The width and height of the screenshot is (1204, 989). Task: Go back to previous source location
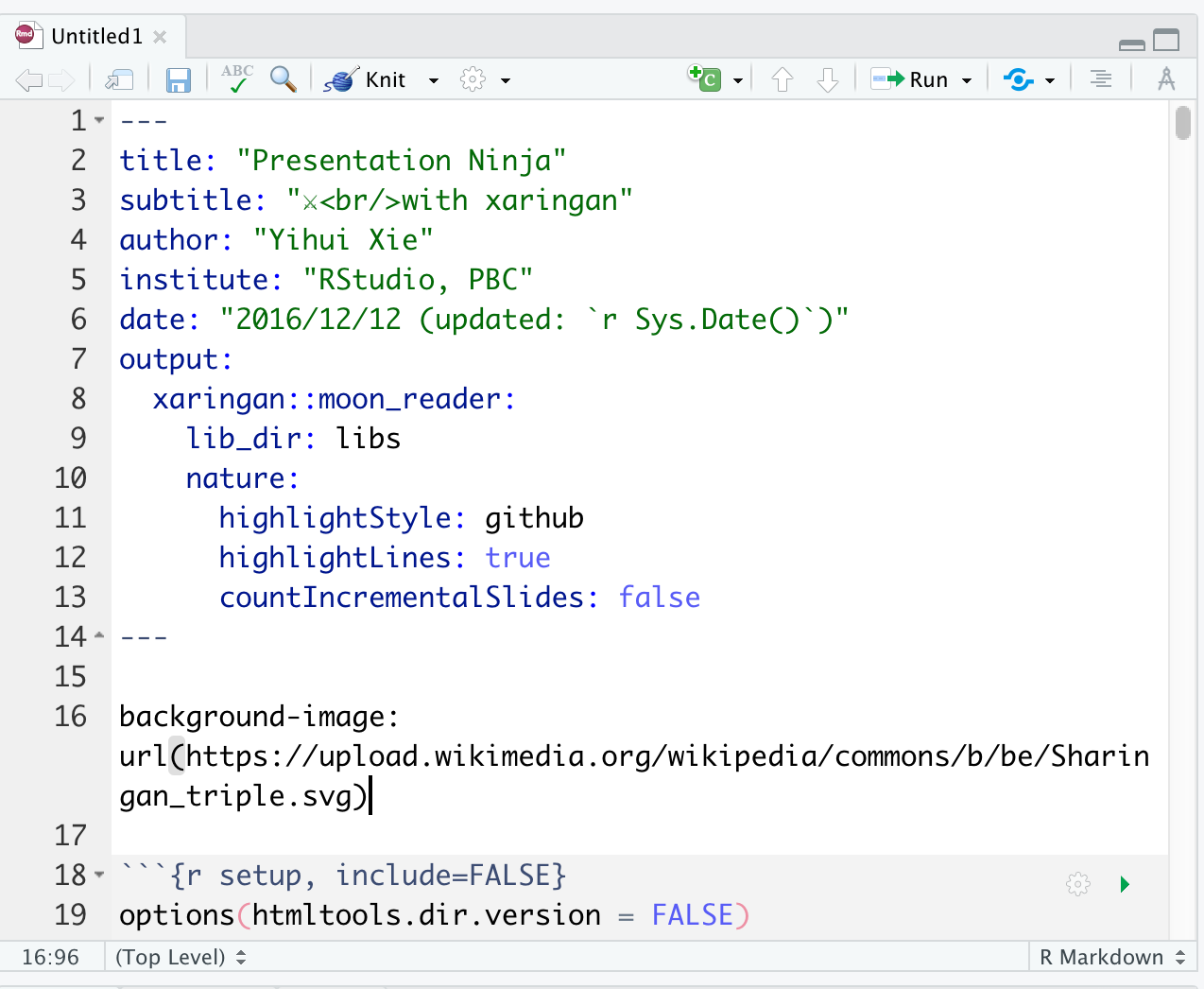pyautogui.click(x=29, y=80)
